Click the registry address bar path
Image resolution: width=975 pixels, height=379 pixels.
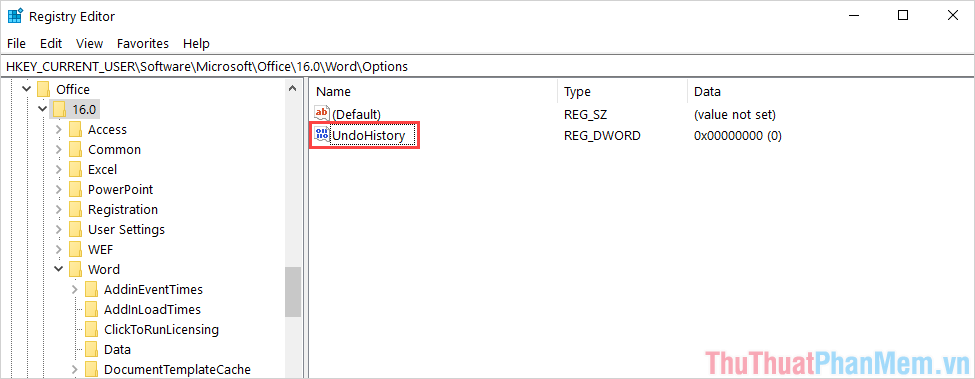[207, 66]
